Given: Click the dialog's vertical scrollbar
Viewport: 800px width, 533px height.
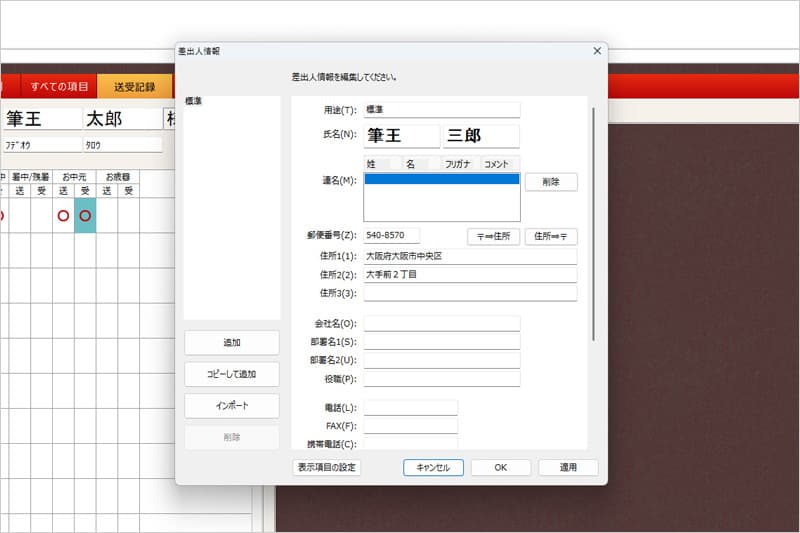Looking at the screenshot, I should (593, 224).
